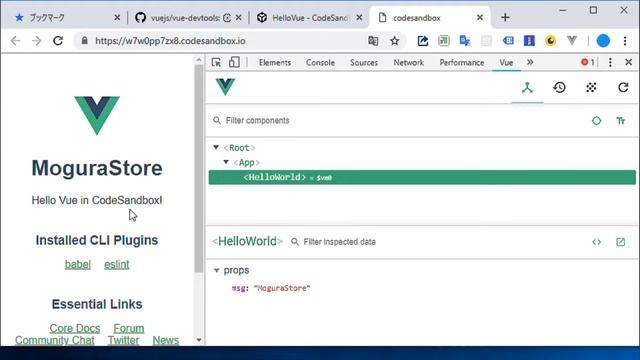Click the Inspect DOM code brackets icon

point(596,242)
